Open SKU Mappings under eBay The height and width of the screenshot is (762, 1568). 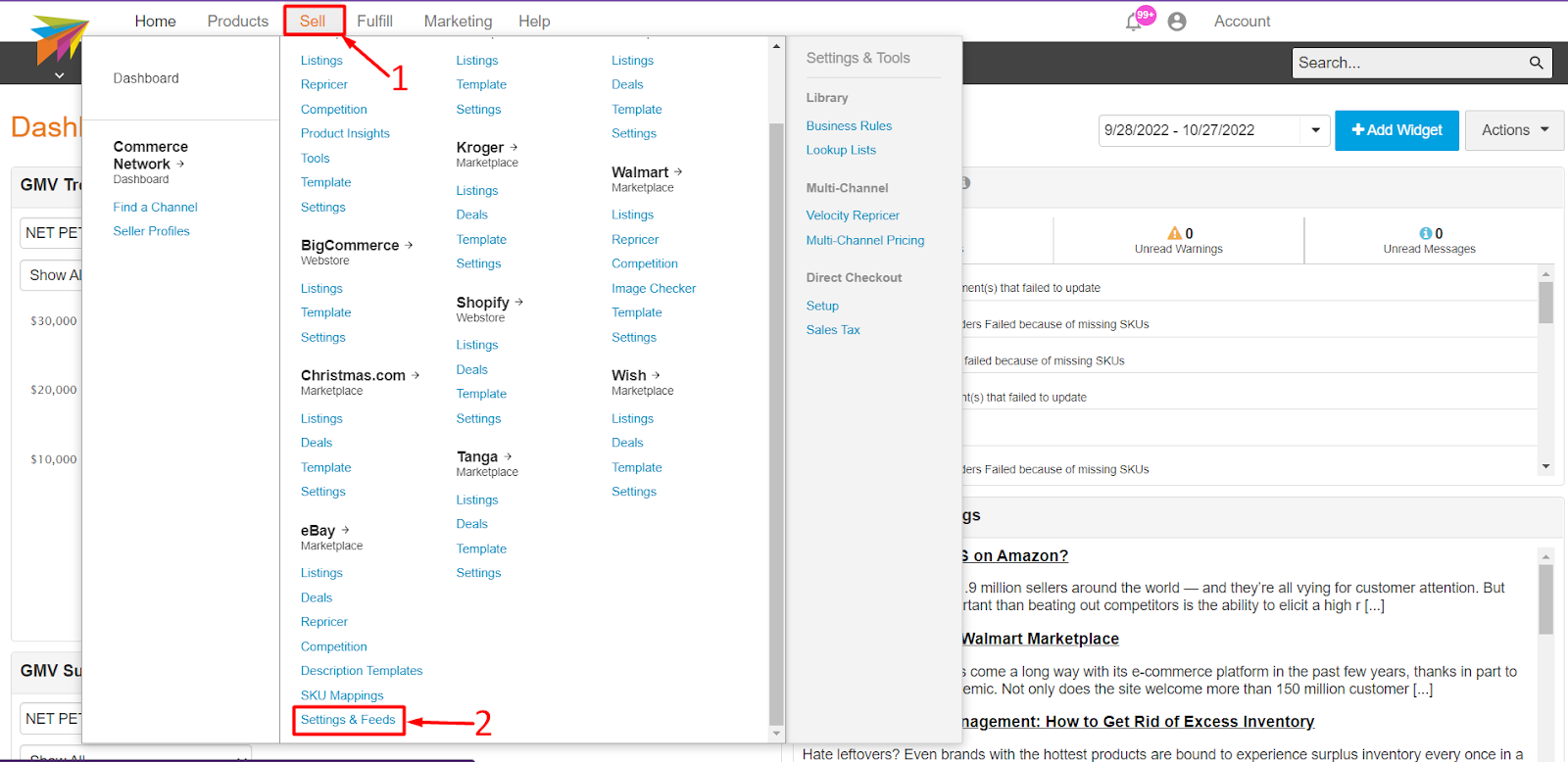point(342,695)
